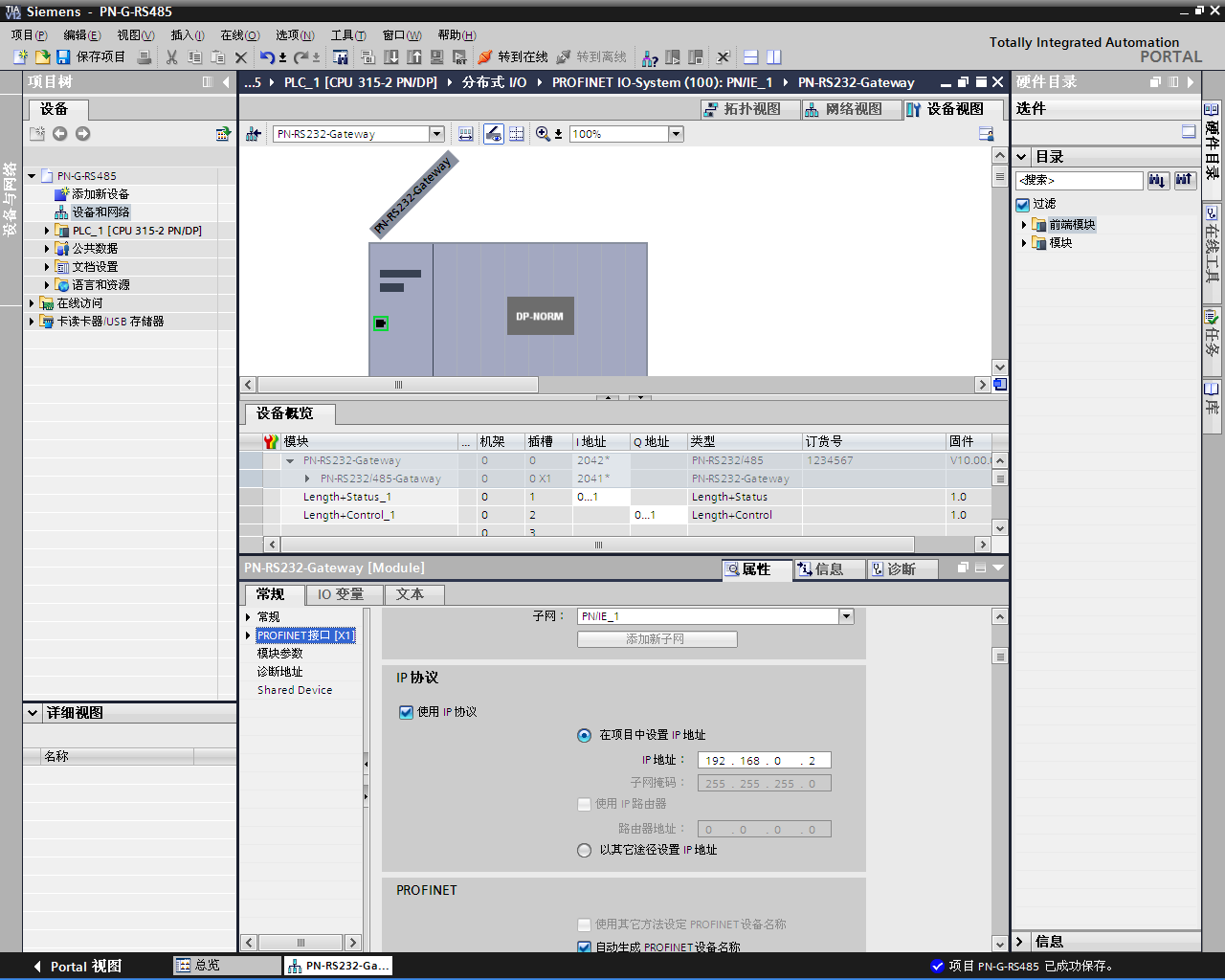This screenshot has height=980, width=1225.
Task: Expand PLC_1 [CPU 315-2 PN/DP] tree node
Action: [x=47, y=231]
